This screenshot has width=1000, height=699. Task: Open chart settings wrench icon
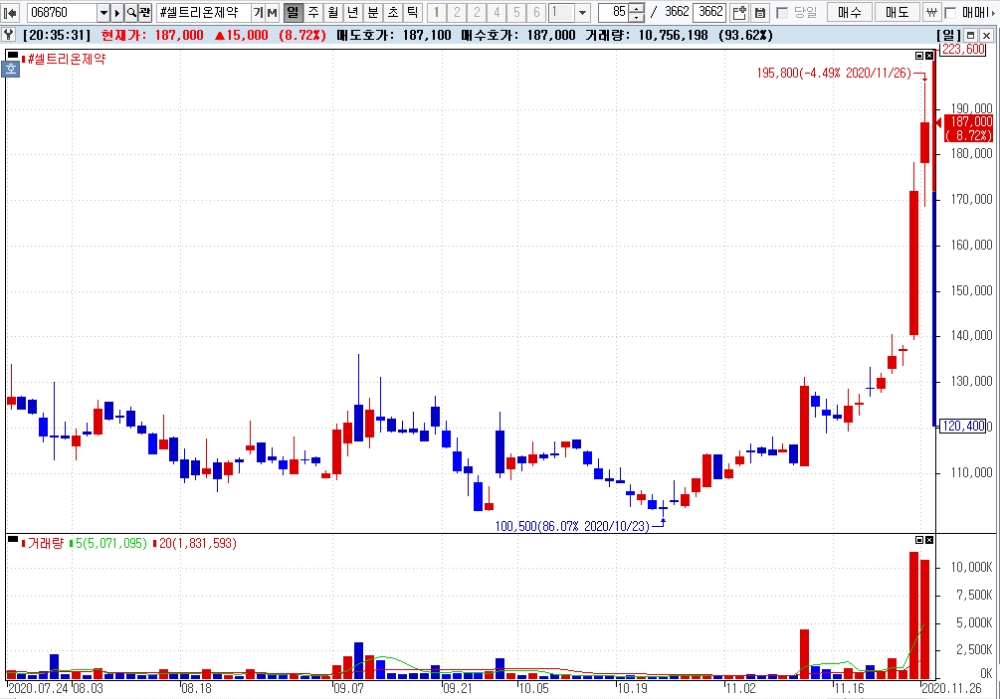pyautogui.click(x=9, y=35)
